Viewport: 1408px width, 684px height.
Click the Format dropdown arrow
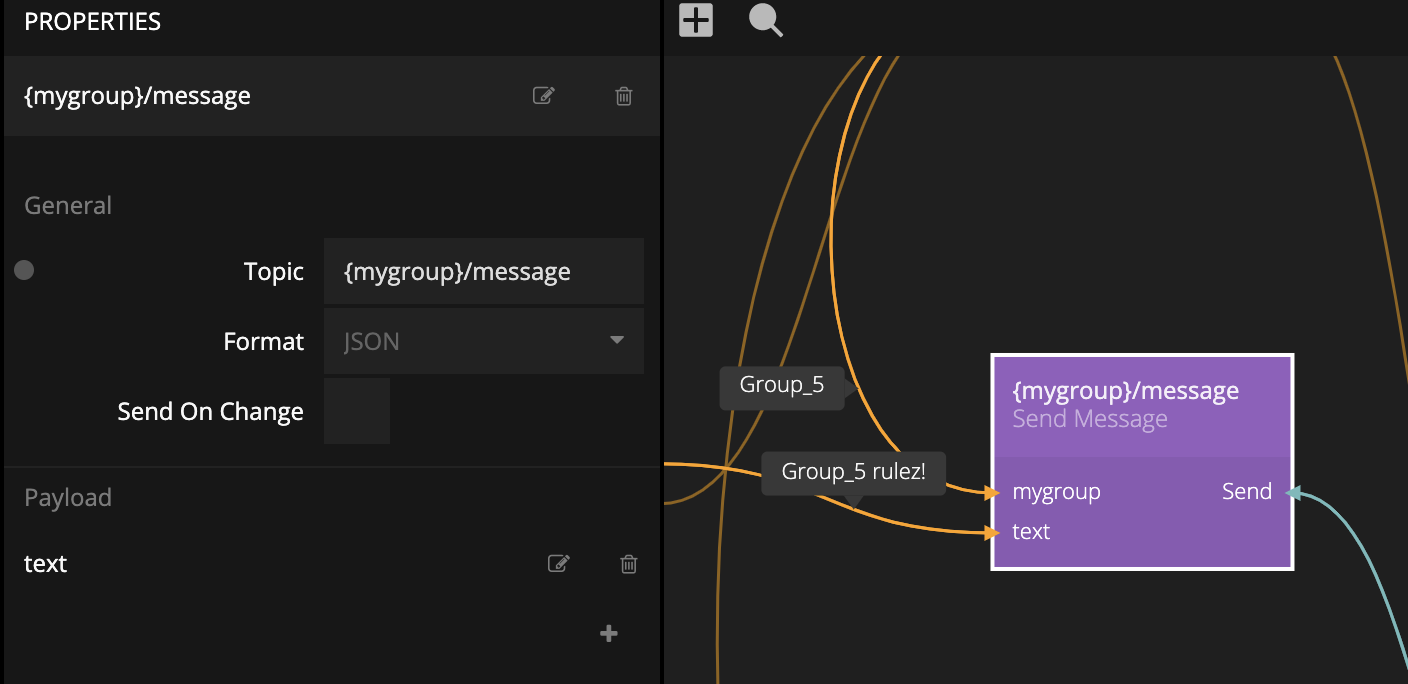click(x=617, y=341)
